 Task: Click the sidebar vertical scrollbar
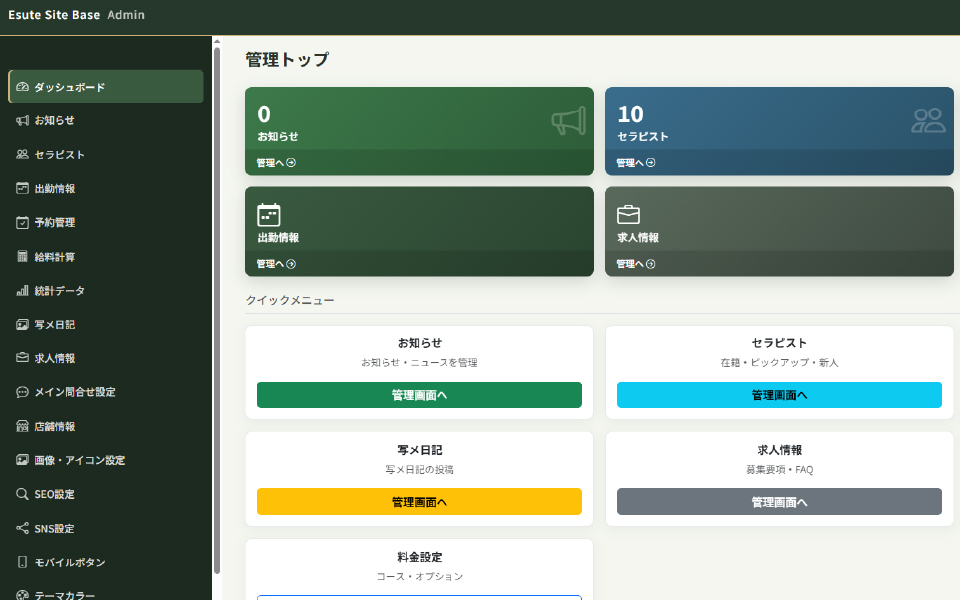217,311
